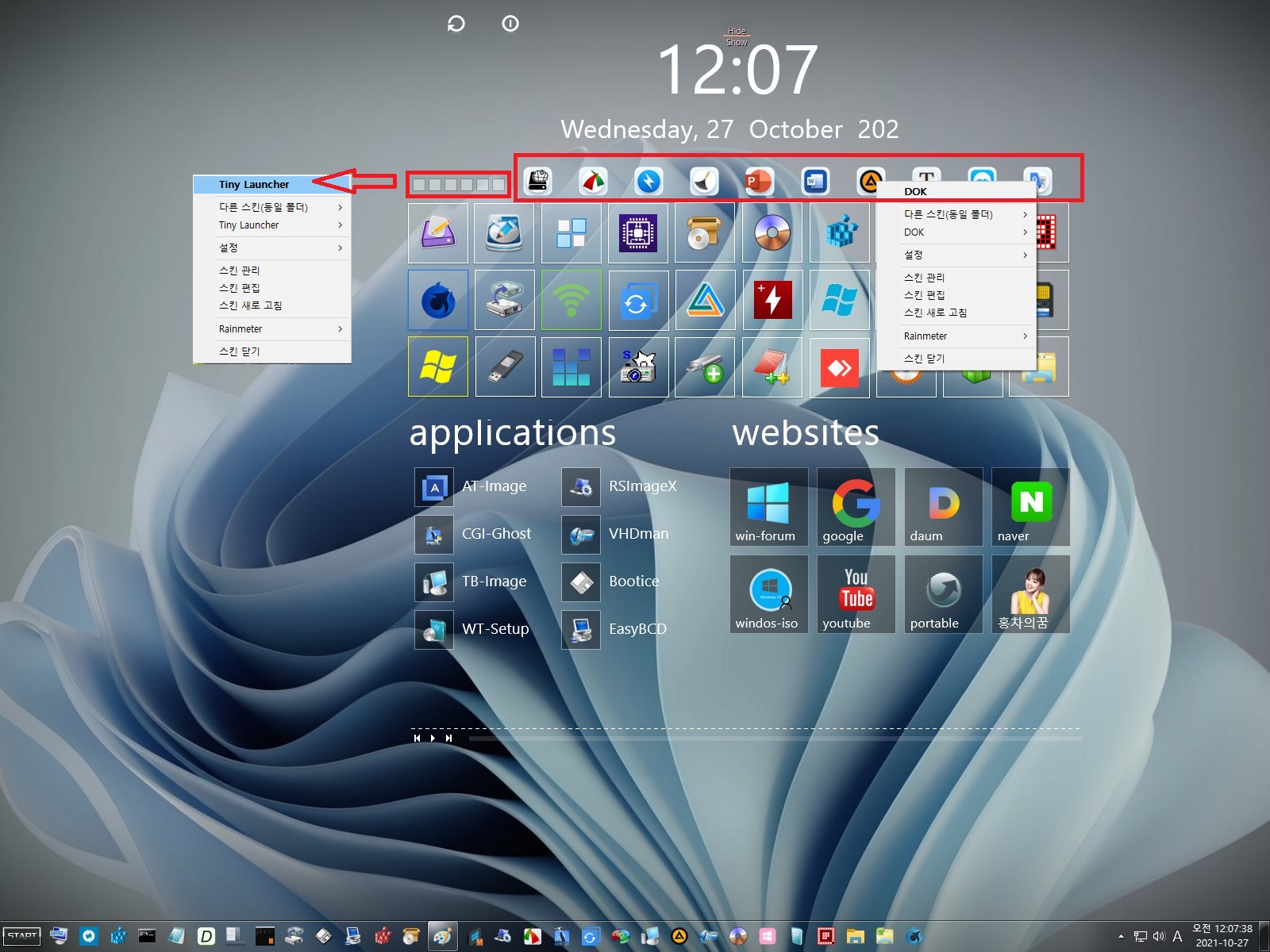Image resolution: width=1270 pixels, height=952 pixels.
Task: Click the music player progress bar
Action: [x=775, y=739]
